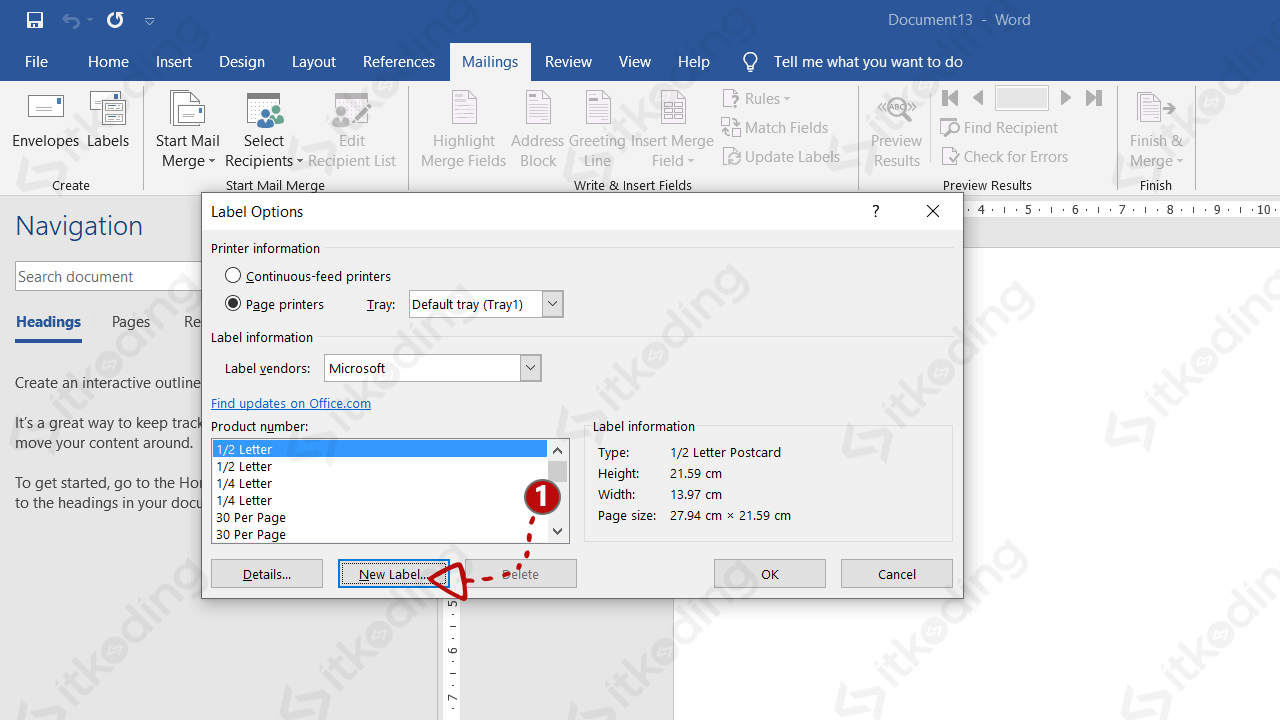Open the File tab
This screenshot has width=1280, height=720.
click(36, 62)
